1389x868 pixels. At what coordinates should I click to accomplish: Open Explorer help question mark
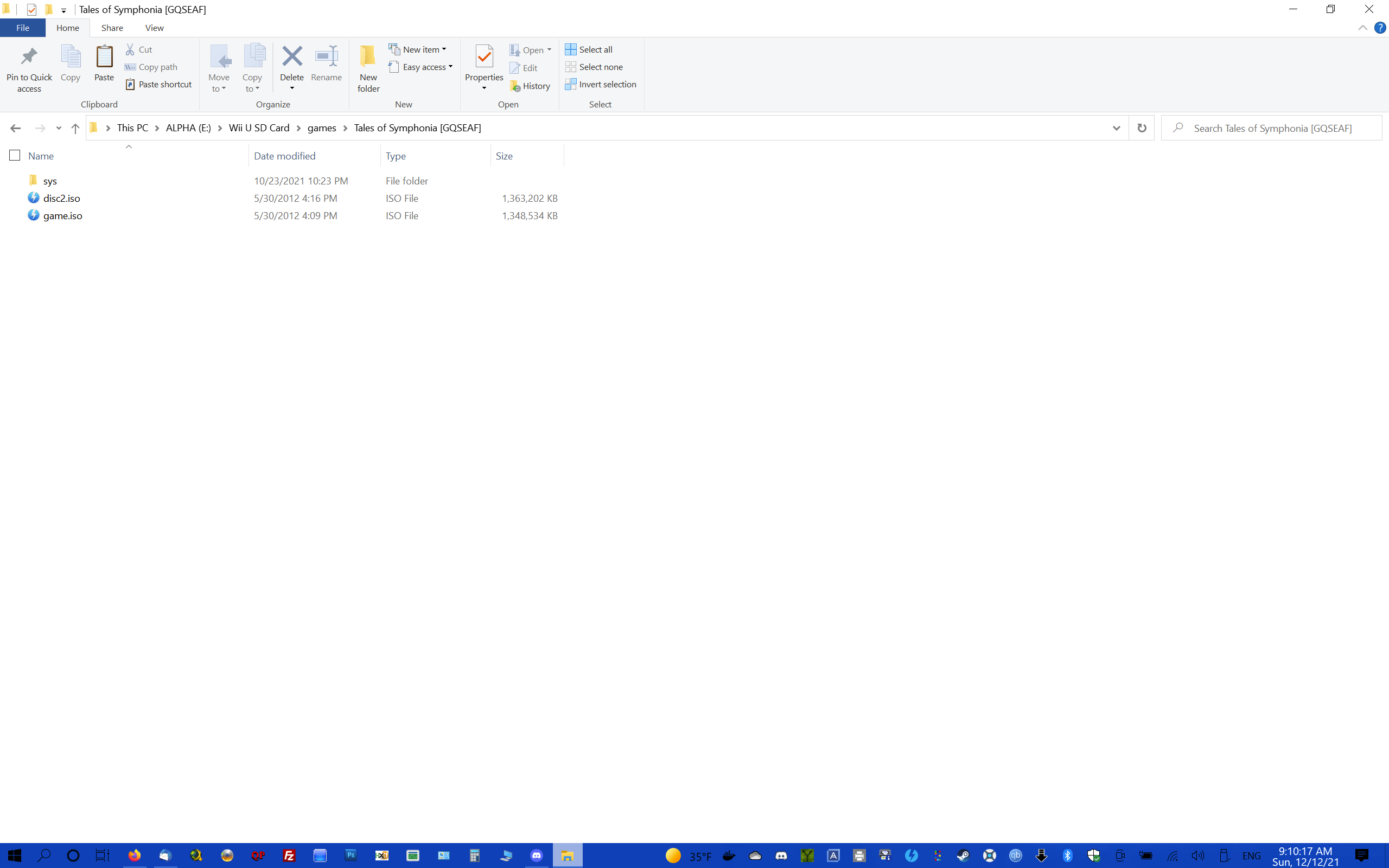1380,28
